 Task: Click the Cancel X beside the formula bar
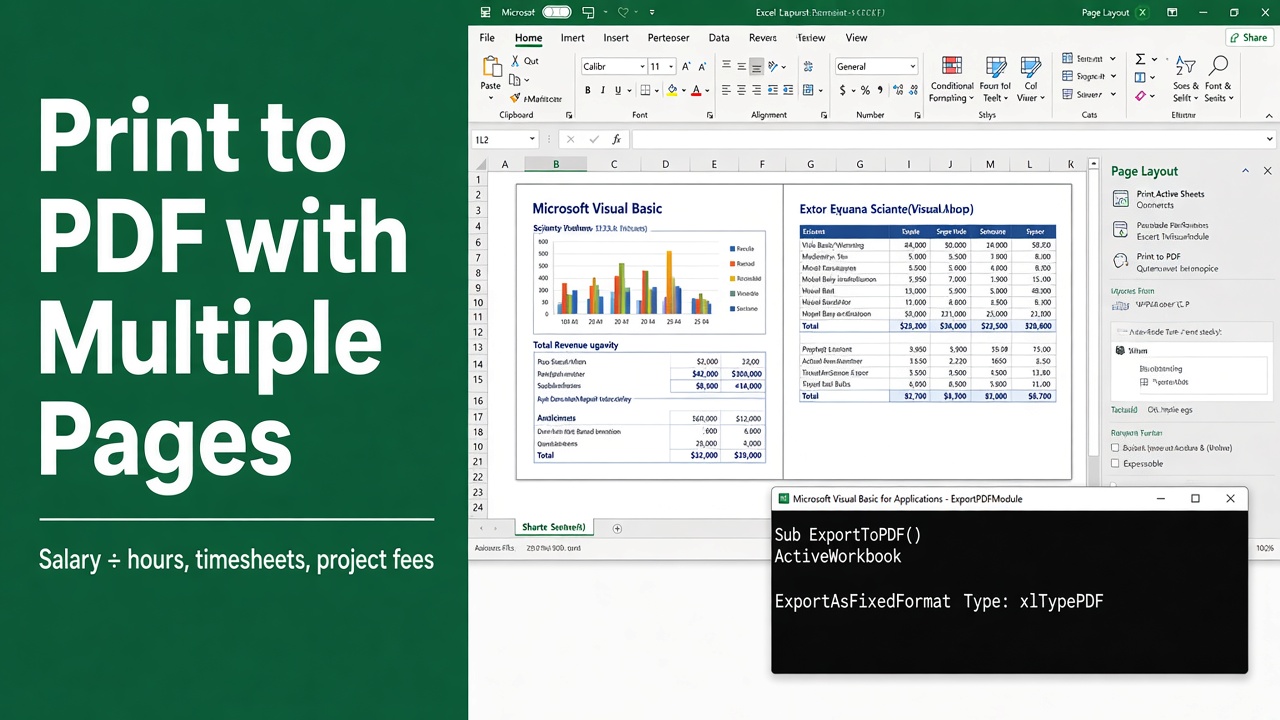click(570, 140)
